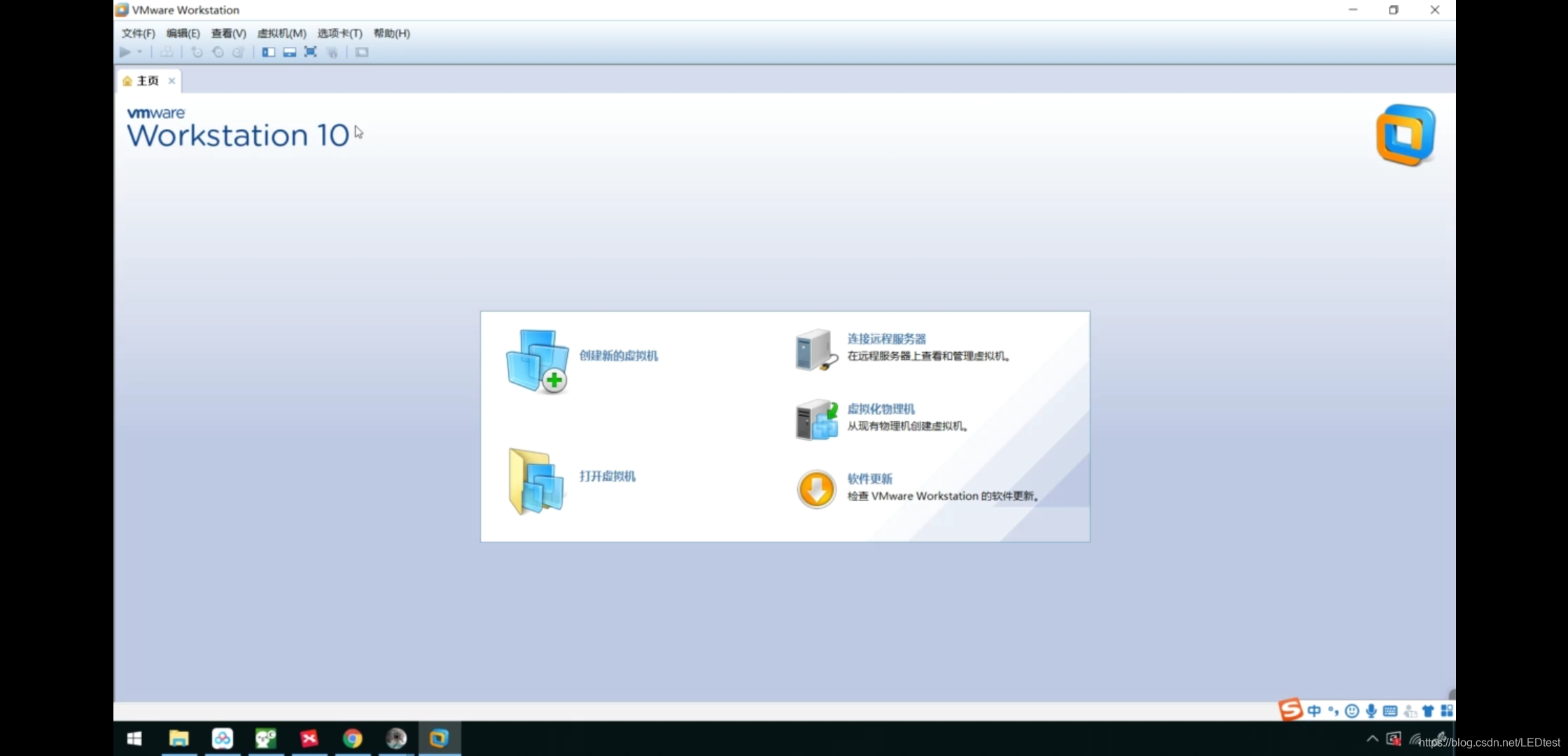Open the red X app on the taskbar
Screen dimensions: 1568x756
click(309, 738)
